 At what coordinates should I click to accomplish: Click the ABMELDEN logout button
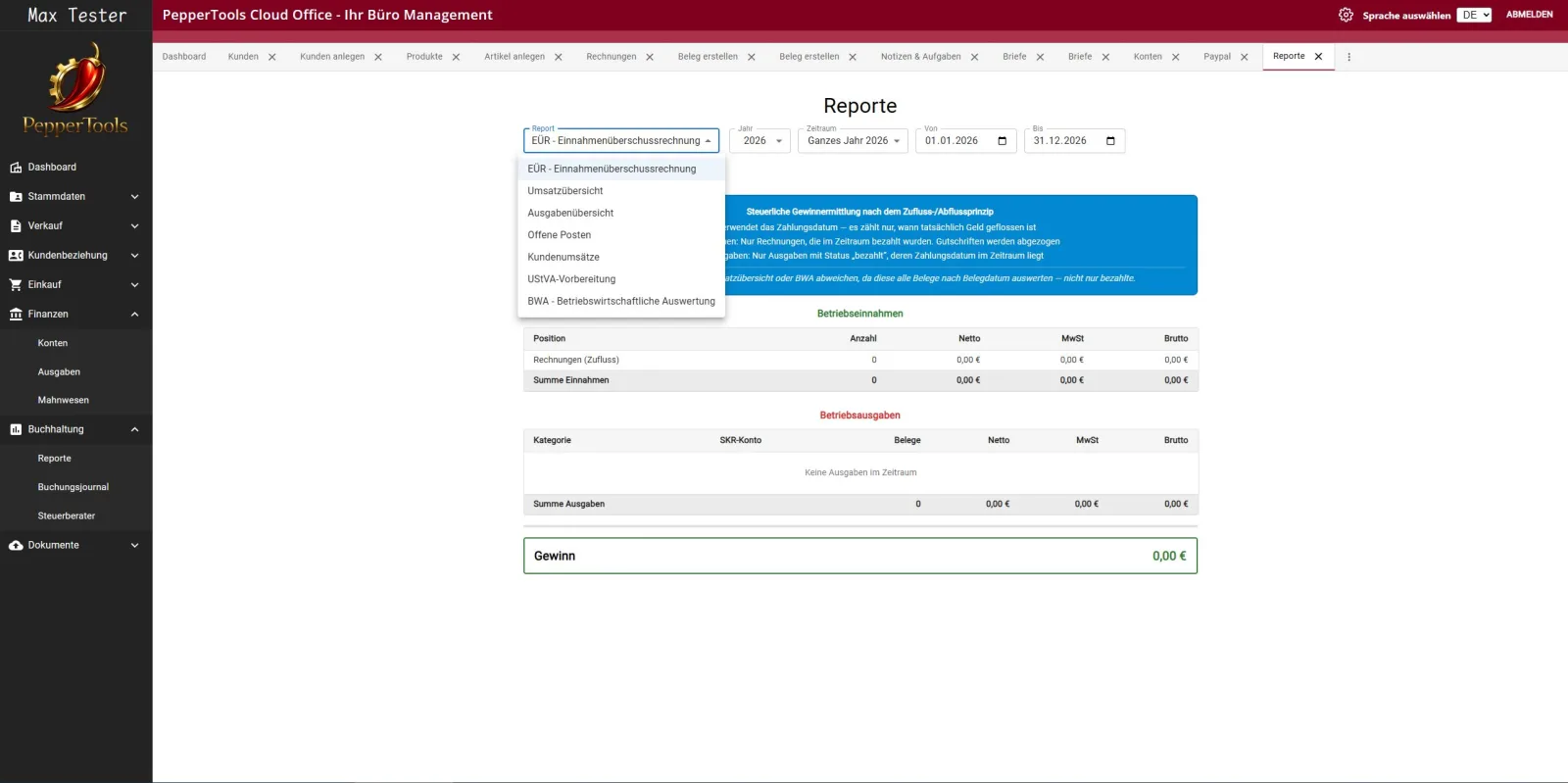pos(1529,15)
